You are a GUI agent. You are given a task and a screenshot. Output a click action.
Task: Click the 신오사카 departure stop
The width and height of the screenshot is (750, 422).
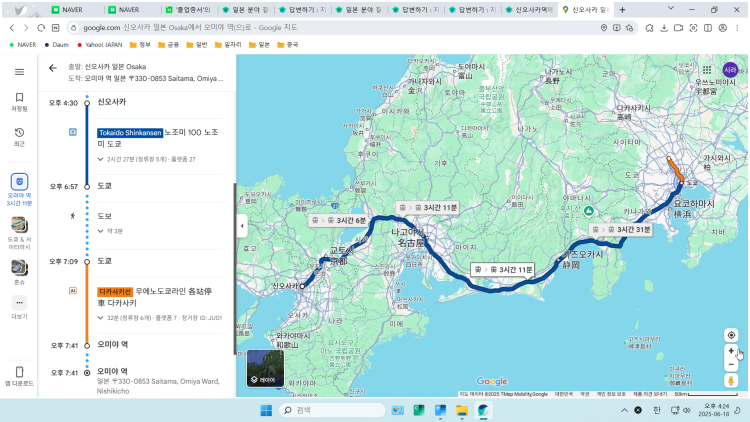pos(111,102)
